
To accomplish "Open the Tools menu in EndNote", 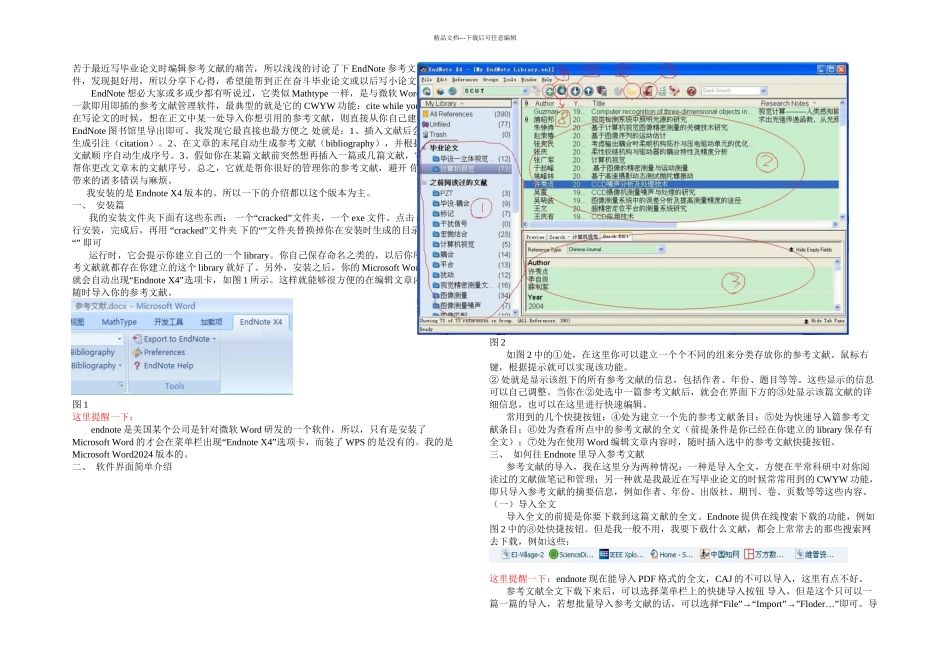I will (x=510, y=80).
